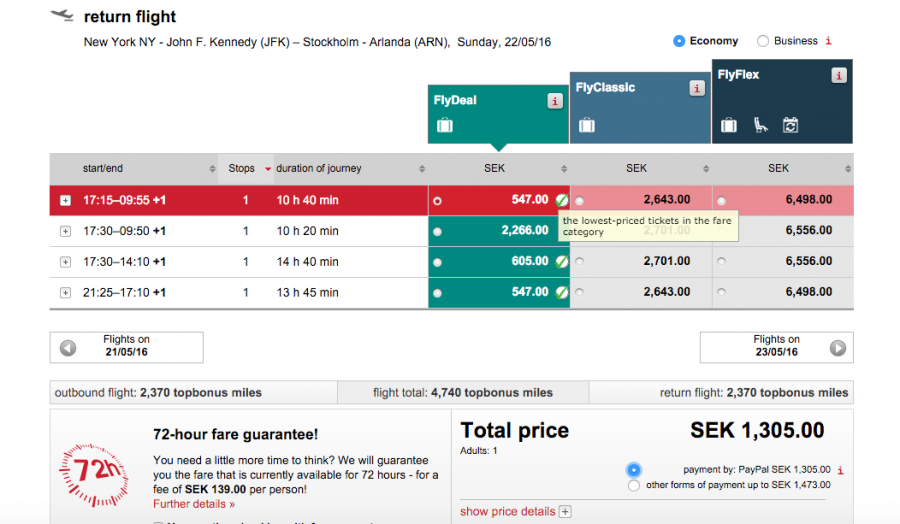The image size is (900, 524).
Task: Click the FlyFlex rebooking calendar icon
Action: [790, 125]
